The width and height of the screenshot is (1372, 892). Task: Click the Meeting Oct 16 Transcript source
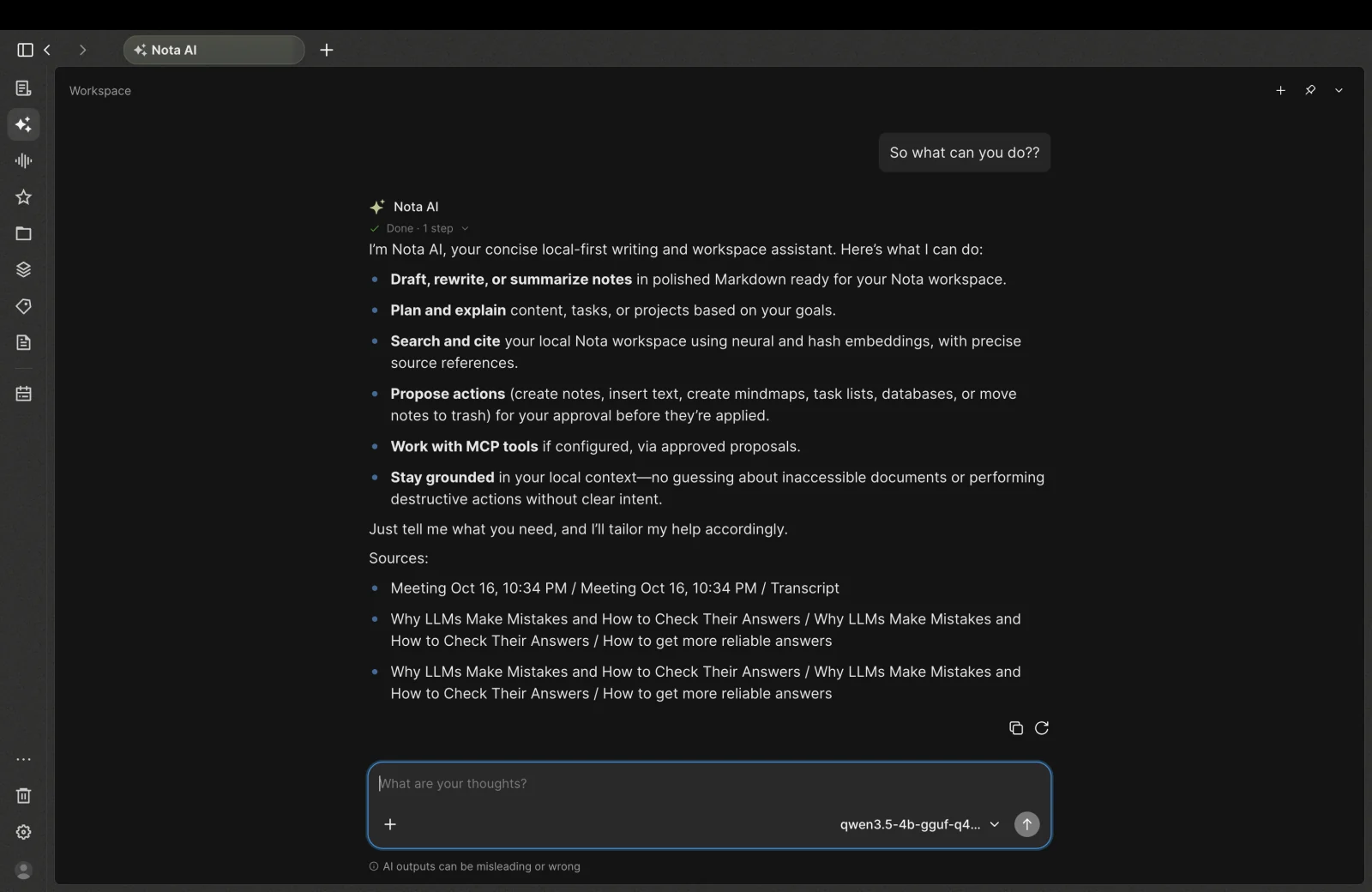coord(615,588)
